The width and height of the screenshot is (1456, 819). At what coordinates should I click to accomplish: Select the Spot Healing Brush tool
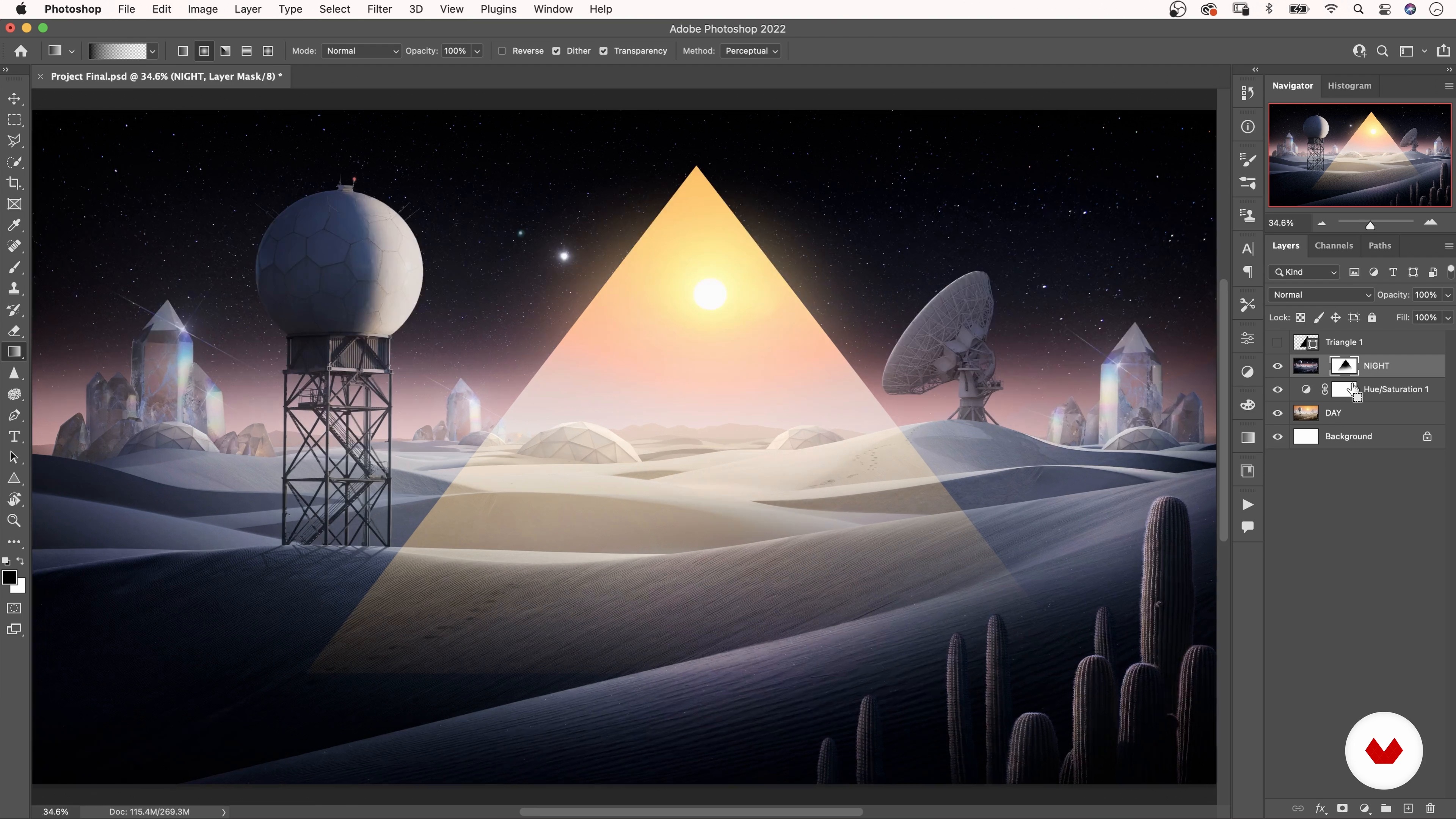point(14,246)
